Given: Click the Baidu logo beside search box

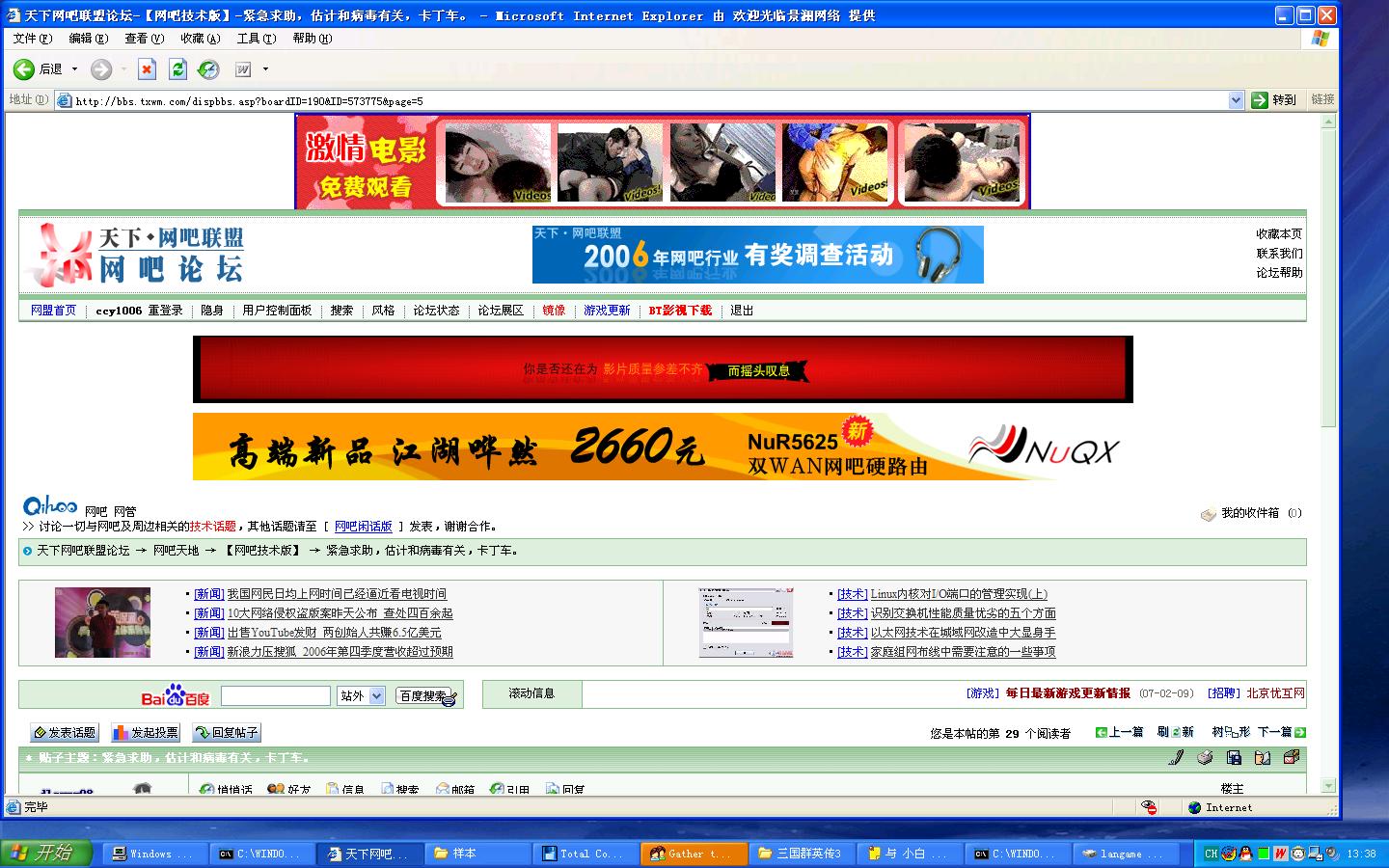Looking at the screenshot, I should [176, 695].
